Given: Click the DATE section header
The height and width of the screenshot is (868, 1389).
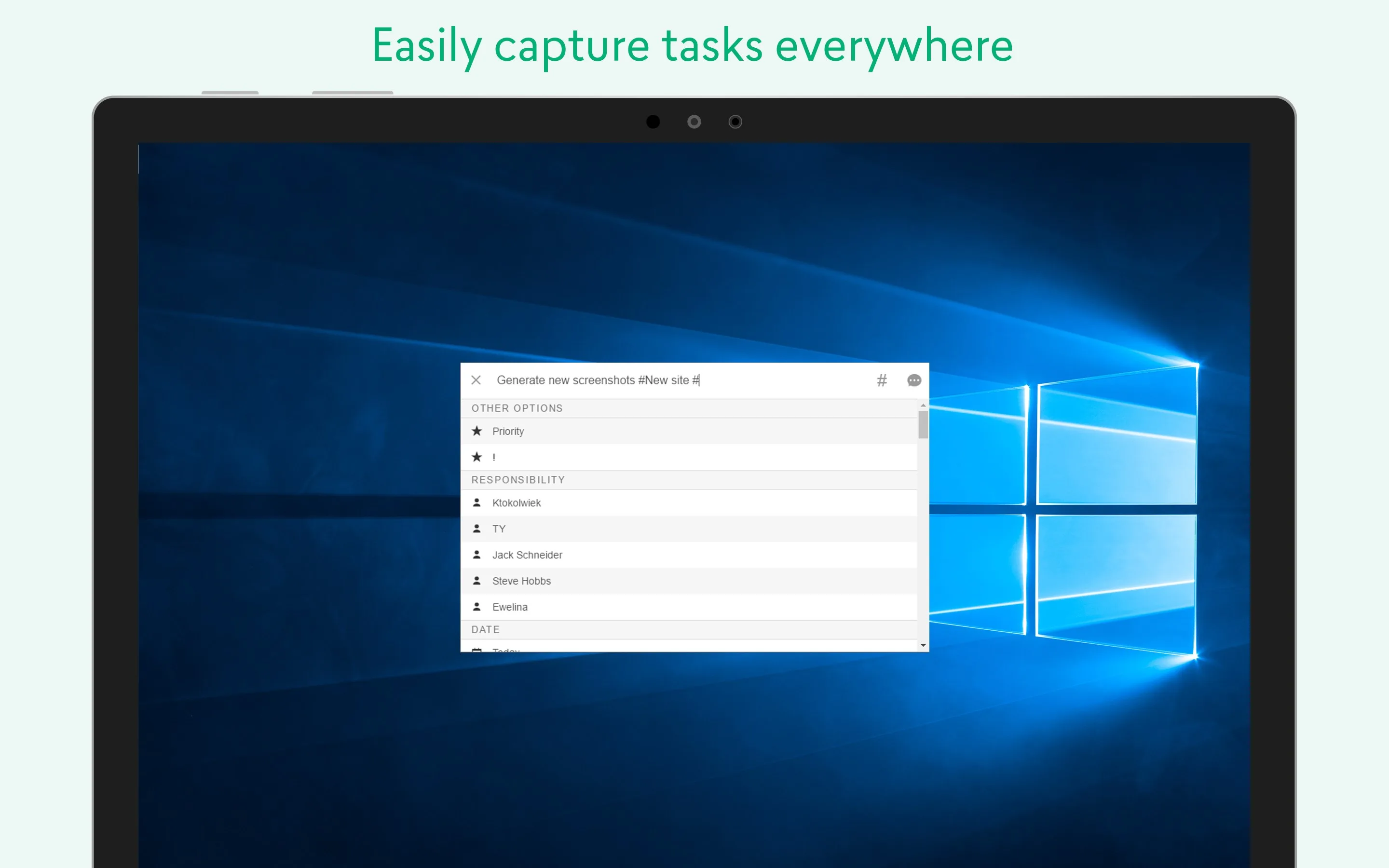Looking at the screenshot, I should click(x=689, y=630).
